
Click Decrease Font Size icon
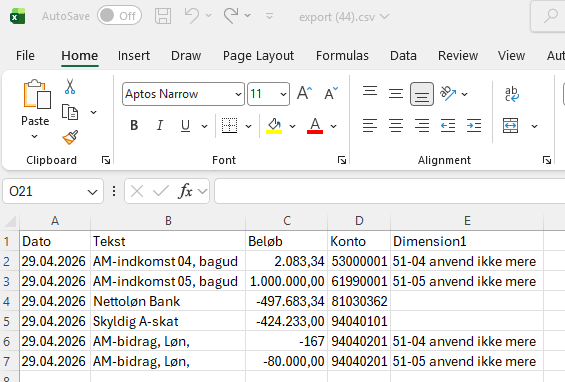[331, 94]
